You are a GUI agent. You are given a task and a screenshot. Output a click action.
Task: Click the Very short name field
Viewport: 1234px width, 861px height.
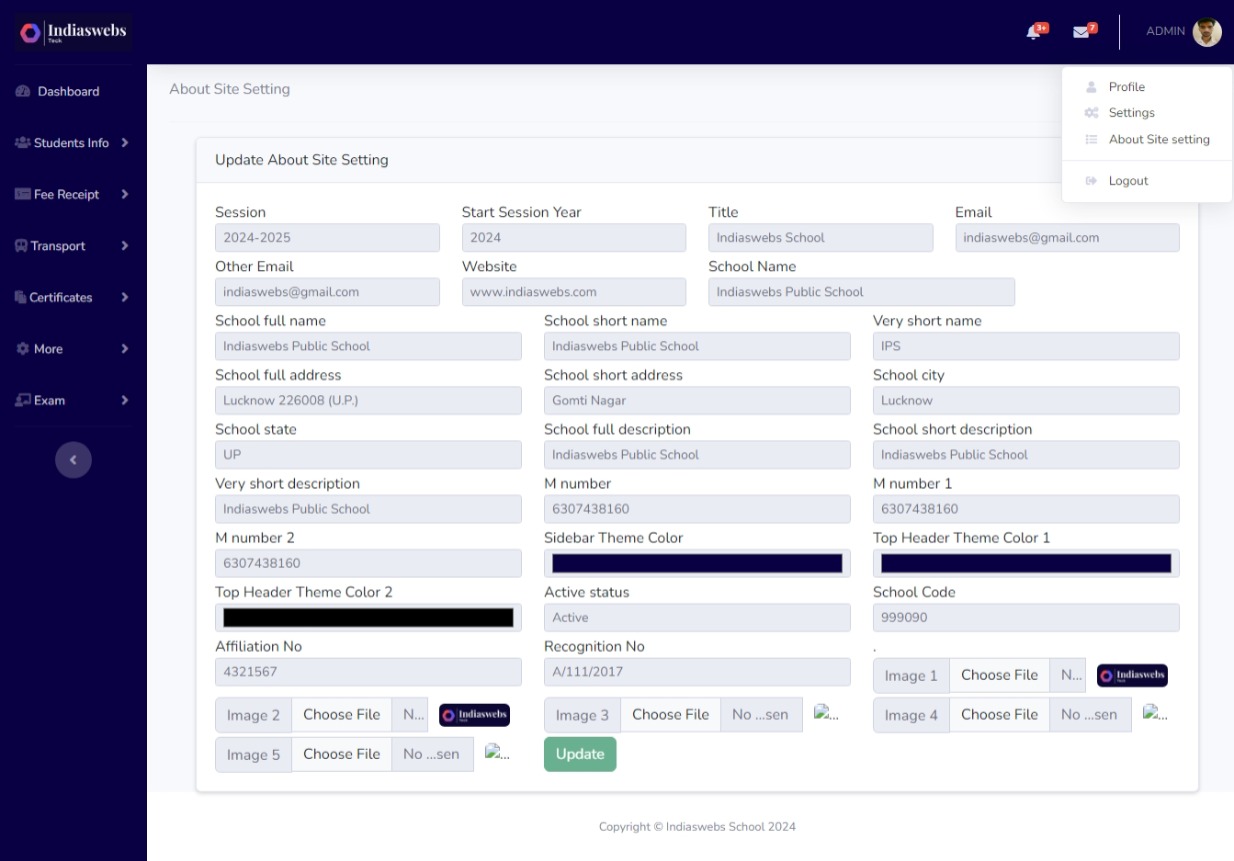1026,346
